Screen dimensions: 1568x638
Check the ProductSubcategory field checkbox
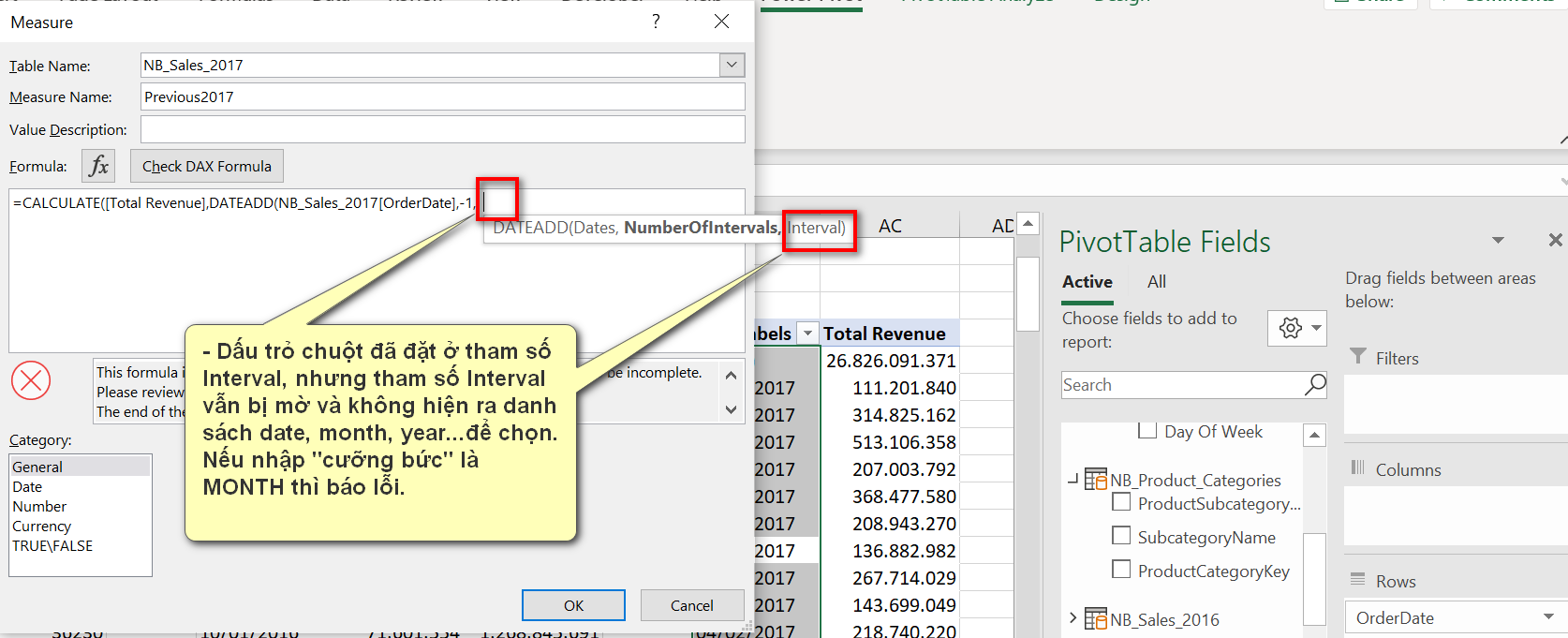(x=1121, y=503)
